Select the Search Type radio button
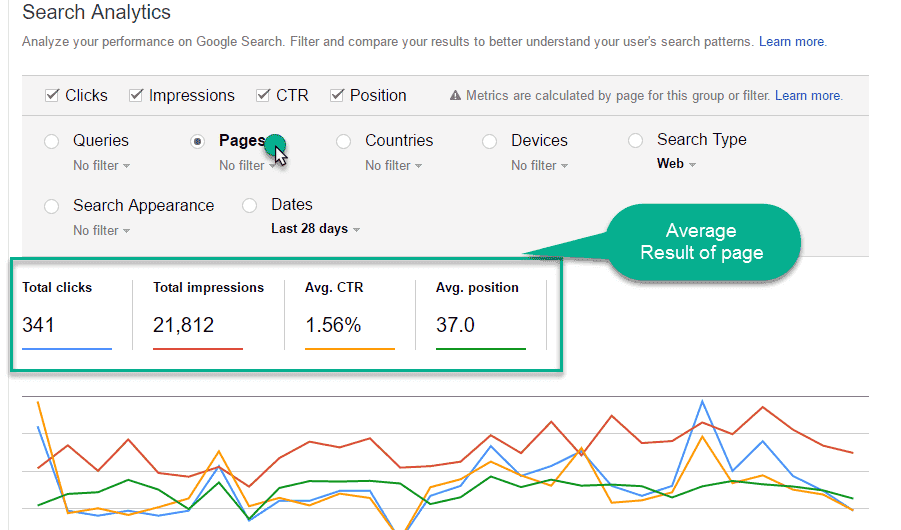The height and width of the screenshot is (530, 901). point(636,141)
